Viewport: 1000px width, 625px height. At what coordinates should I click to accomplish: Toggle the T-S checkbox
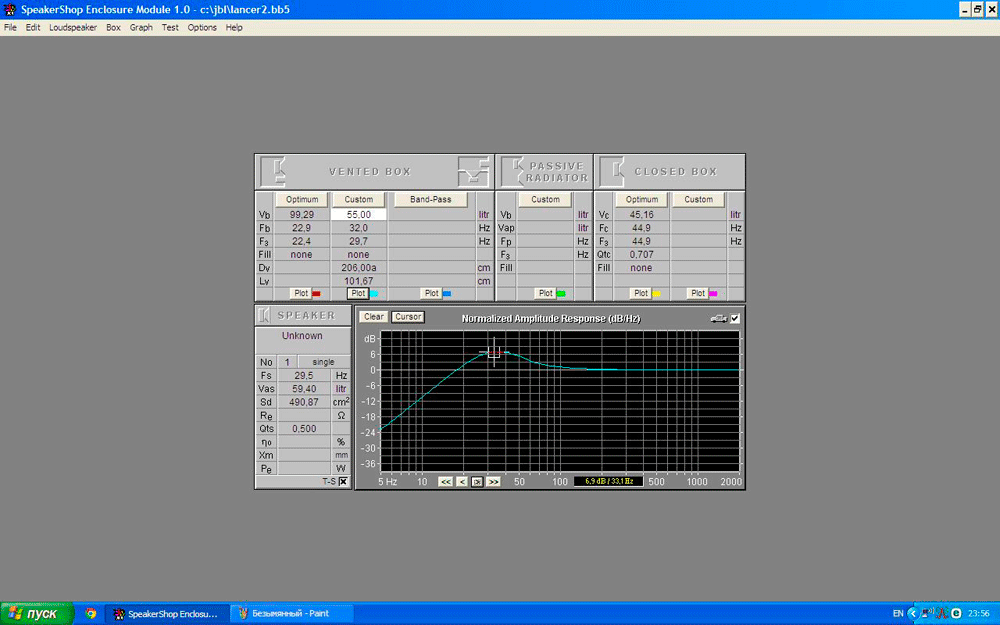tap(343, 482)
